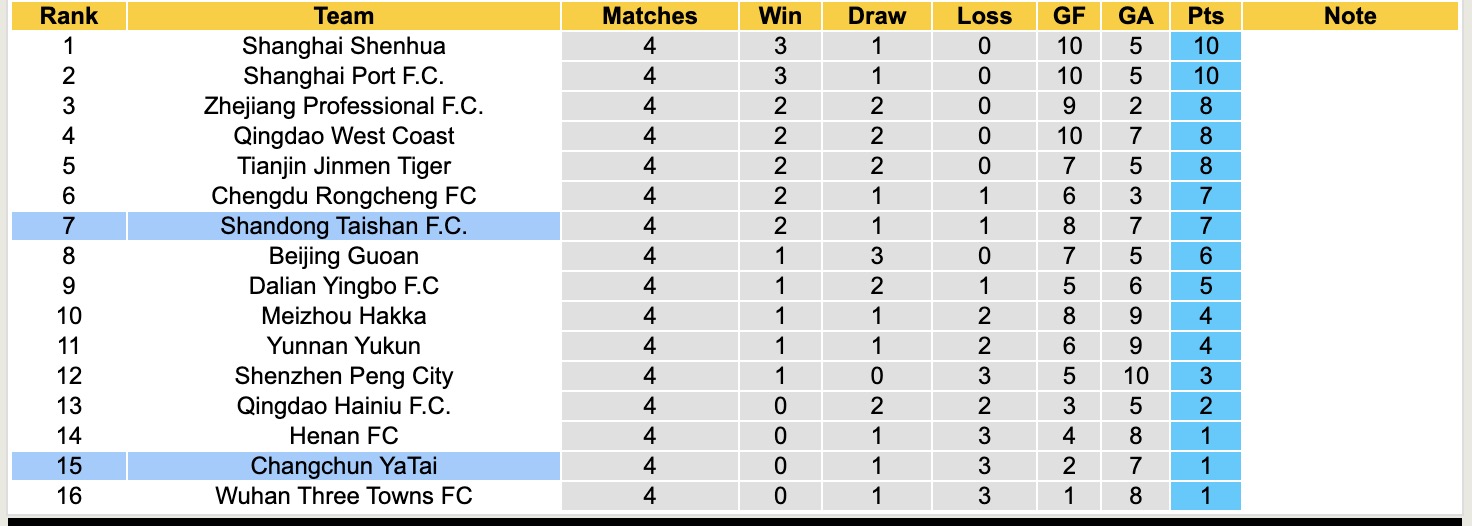Sort by the Pts column header
Image resolution: width=1472 pixels, height=526 pixels.
(x=1206, y=16)
